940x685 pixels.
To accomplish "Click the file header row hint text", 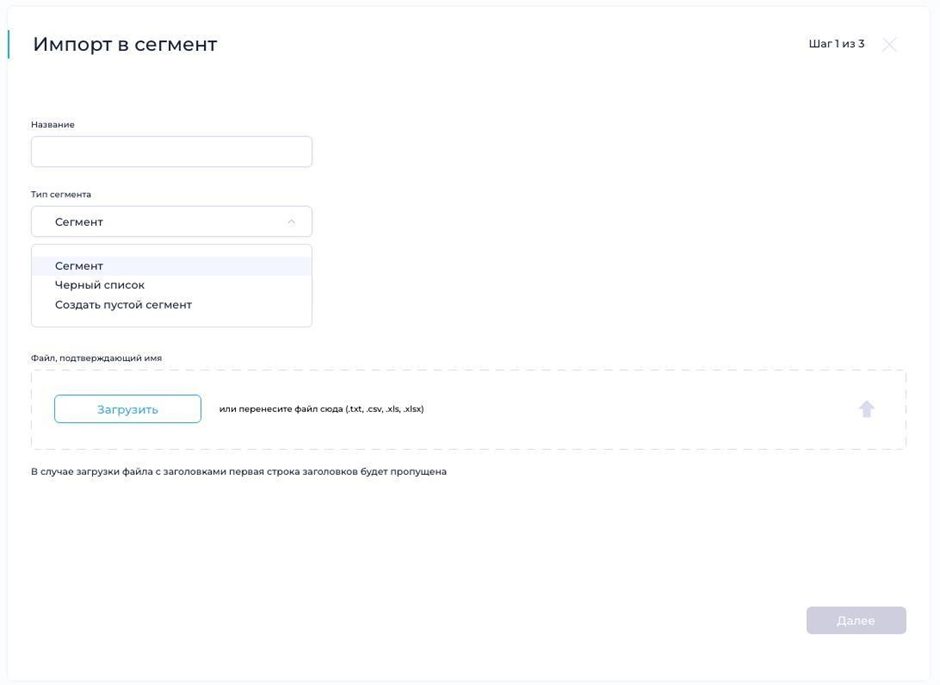I will coord(239,471).
